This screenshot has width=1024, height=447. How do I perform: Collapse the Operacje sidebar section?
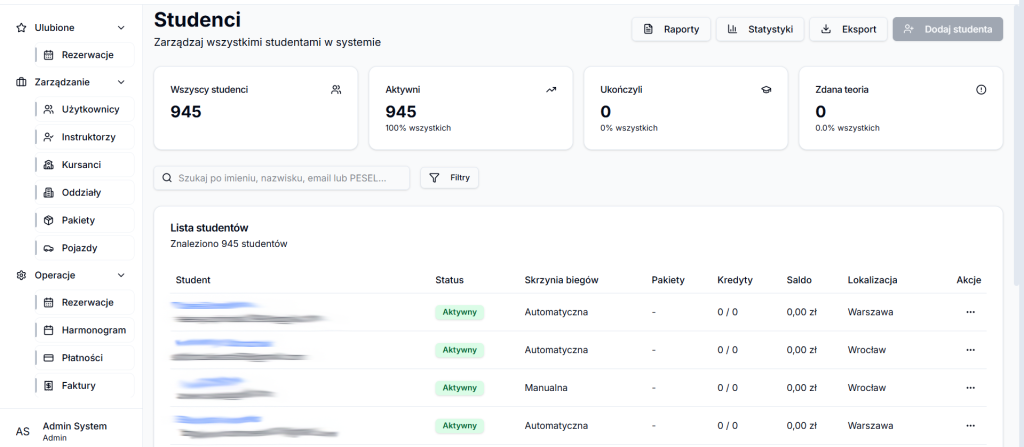[x=121, y=275]
